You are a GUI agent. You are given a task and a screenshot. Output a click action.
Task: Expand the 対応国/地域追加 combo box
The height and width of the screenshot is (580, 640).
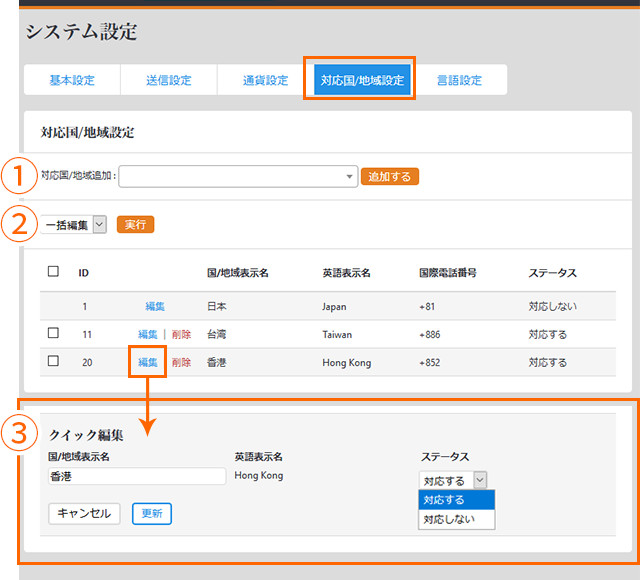(x=238, y=176)
